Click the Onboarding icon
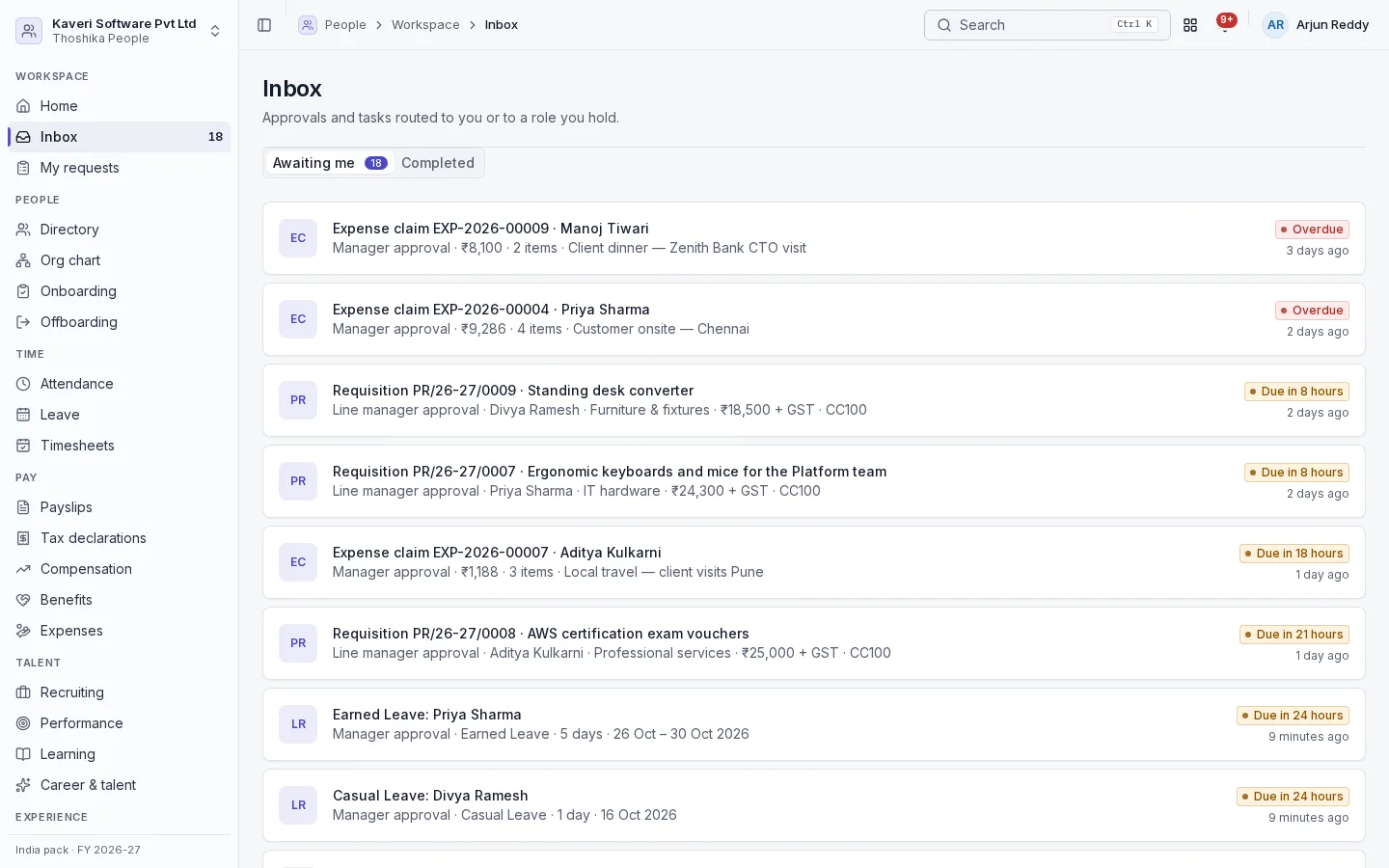The height and width of the screenshot is (868, 1389). click(x=23, y=291)
